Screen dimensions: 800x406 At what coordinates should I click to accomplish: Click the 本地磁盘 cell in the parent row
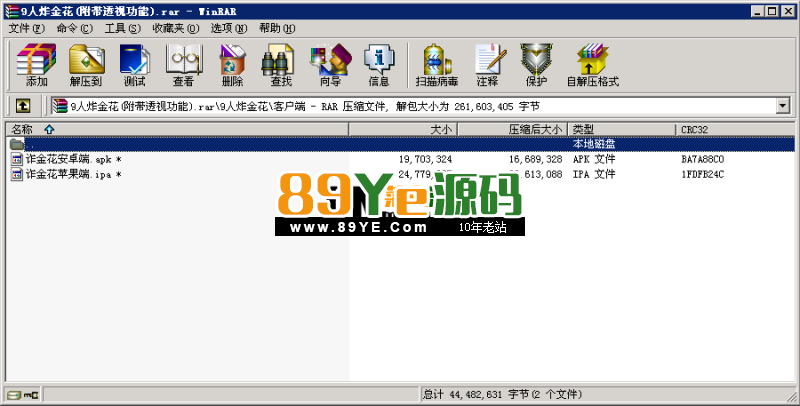[594, 144]
